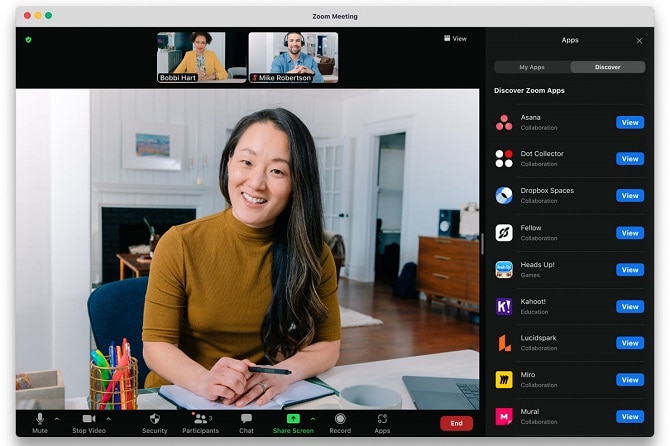Expand share options arrow beside Share Screen
Image resolution: width=670 pixels, height=446 pixels.
click(x=313, y=419)
